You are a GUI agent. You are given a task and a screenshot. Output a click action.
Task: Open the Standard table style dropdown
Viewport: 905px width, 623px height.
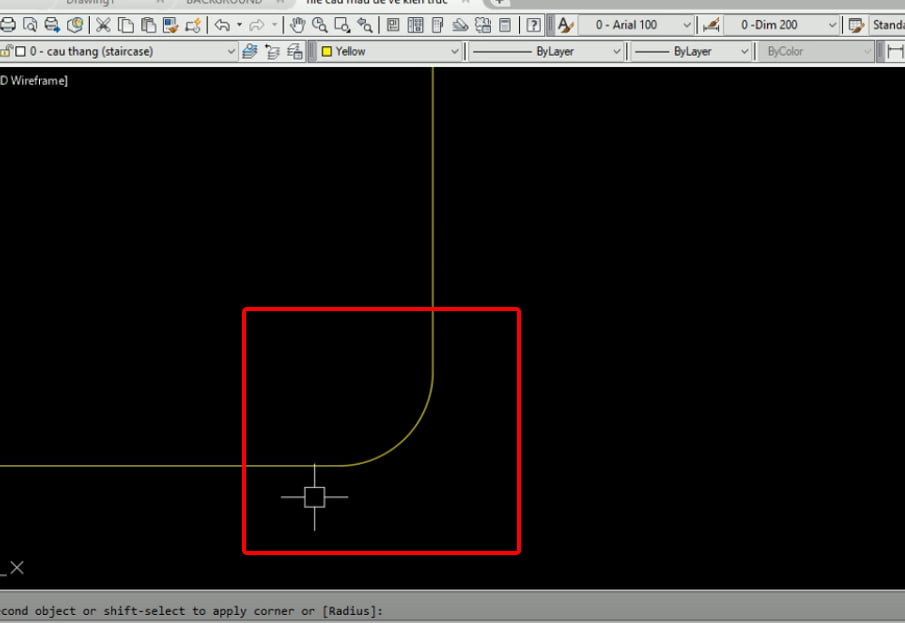point(887,25)
